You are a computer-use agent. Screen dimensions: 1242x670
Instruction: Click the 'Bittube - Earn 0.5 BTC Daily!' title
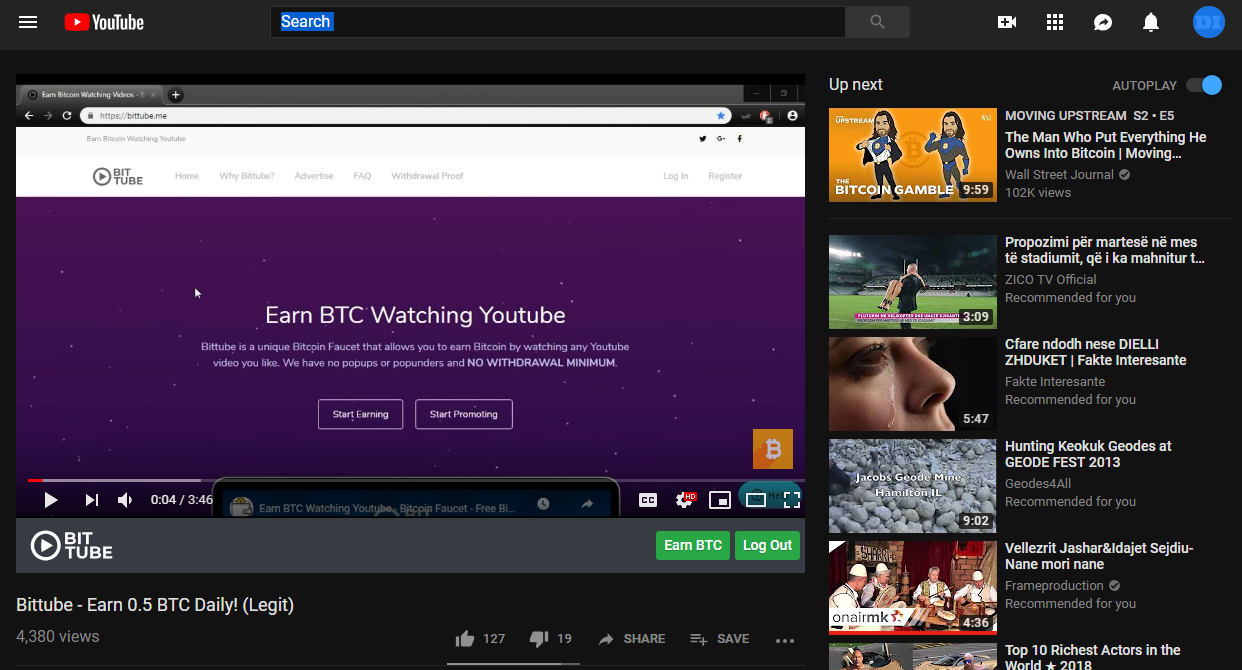click(x=155, y=605)
